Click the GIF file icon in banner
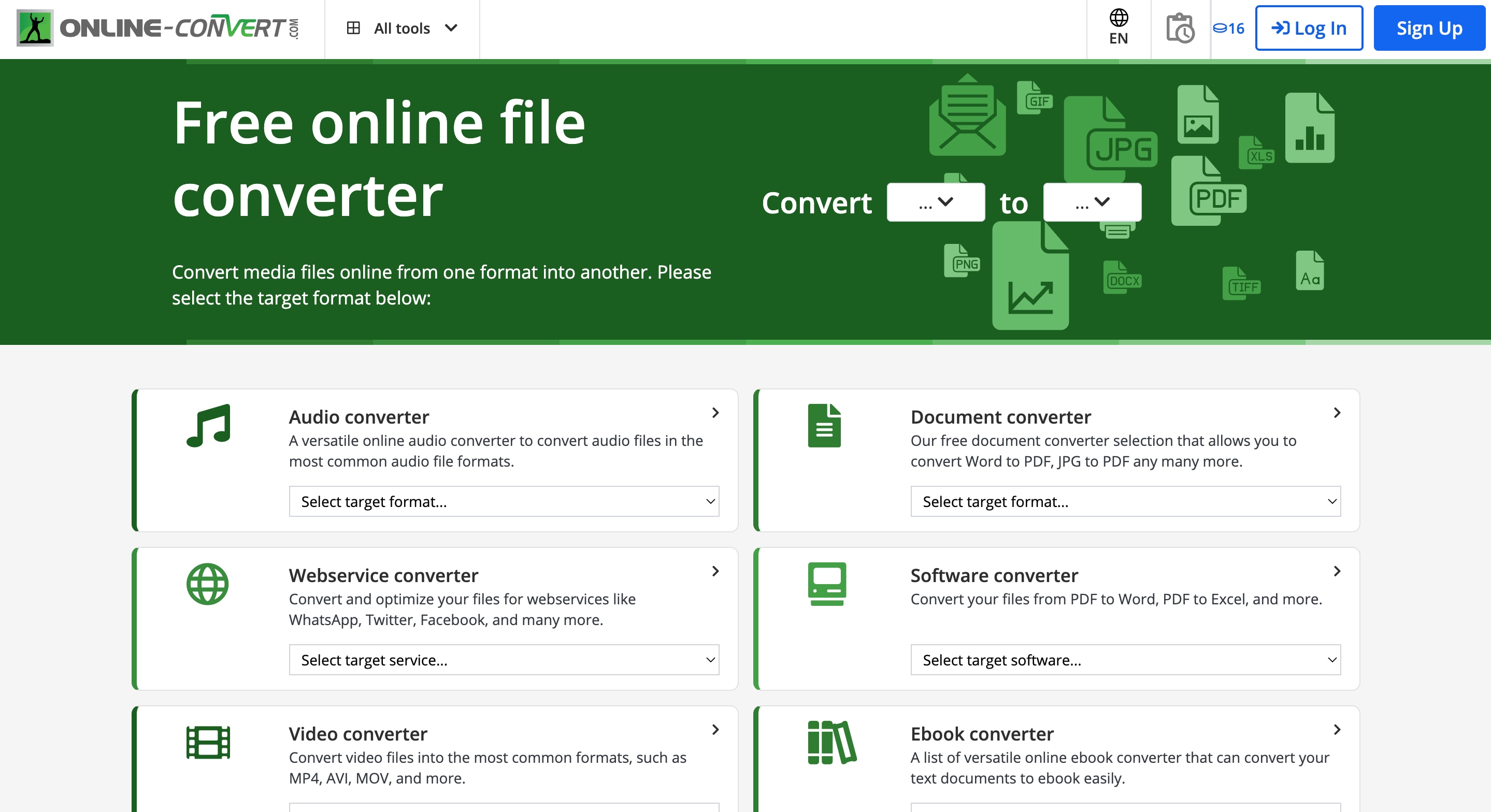This screenshot has height=812, width=1491. click(x=1035, y=97)
